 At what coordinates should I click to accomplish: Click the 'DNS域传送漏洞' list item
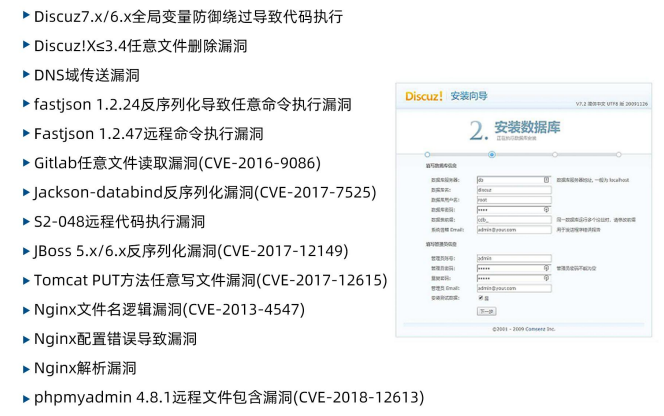click(x=86, y=75)
